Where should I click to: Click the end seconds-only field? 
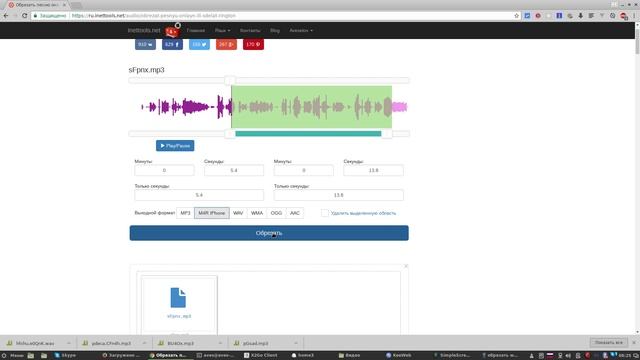pos(339,195)
